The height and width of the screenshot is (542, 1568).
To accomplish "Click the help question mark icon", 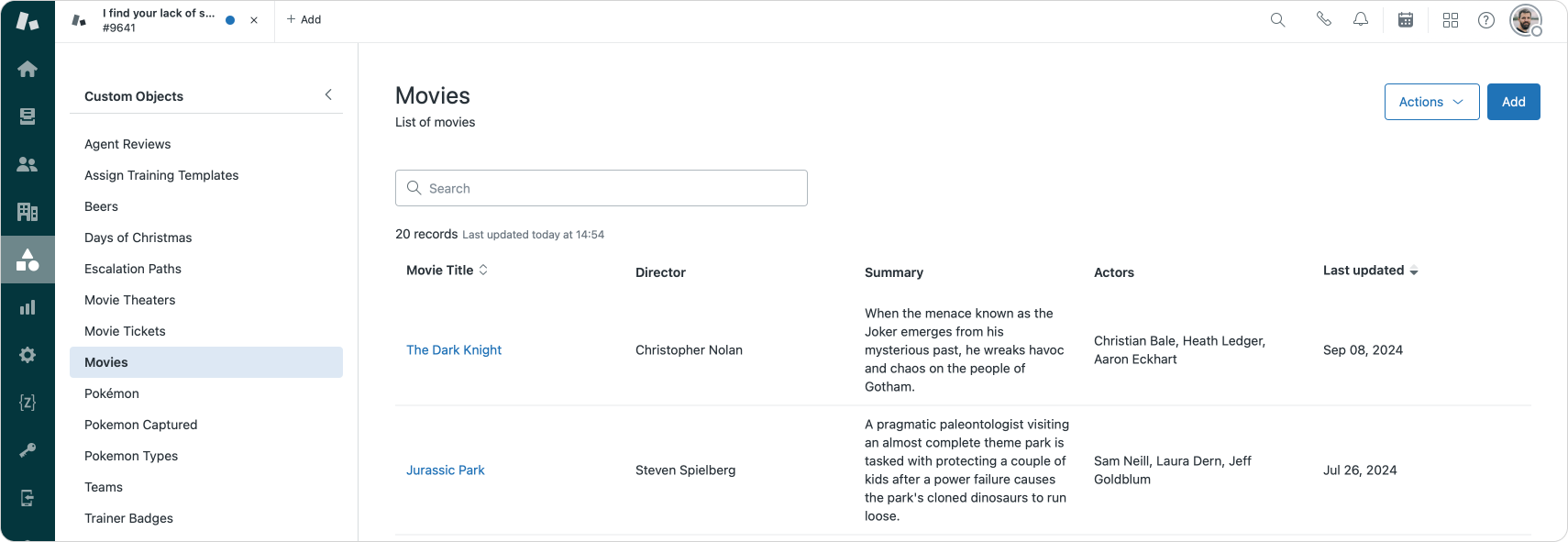I will pos(1486,20).
